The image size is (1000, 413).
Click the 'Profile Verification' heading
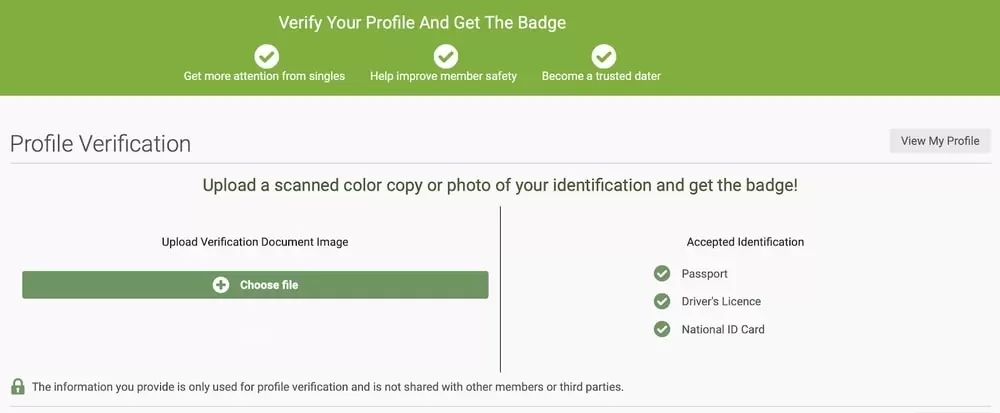[x=100, y=143]
